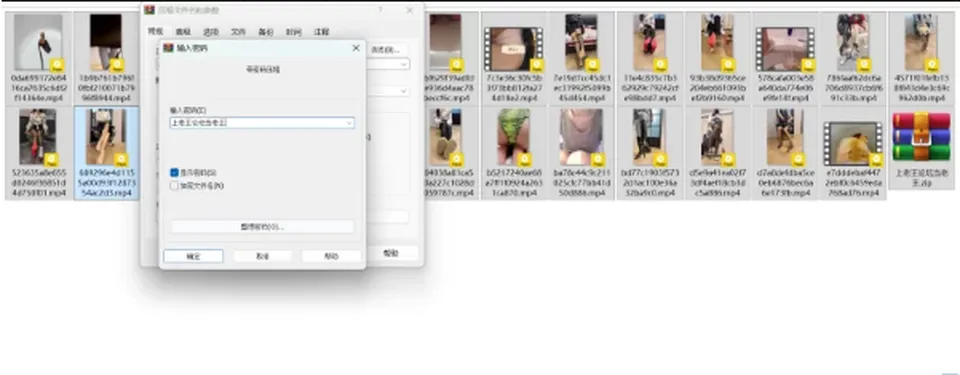This screenshot has width=960, height=375.
Task: Select video thumbnail of 93b38d9365ce...mp4
Action: [x=718, y=43]
